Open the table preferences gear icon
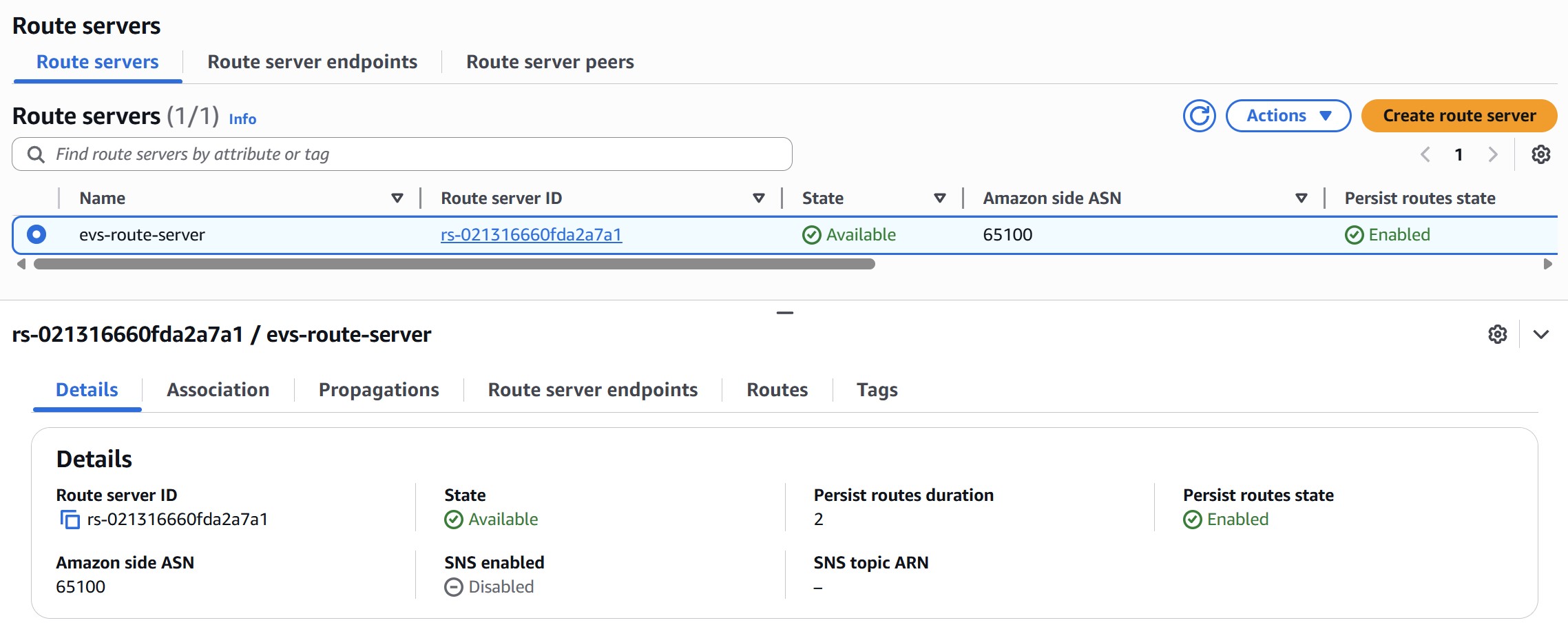 (1541, 154)
